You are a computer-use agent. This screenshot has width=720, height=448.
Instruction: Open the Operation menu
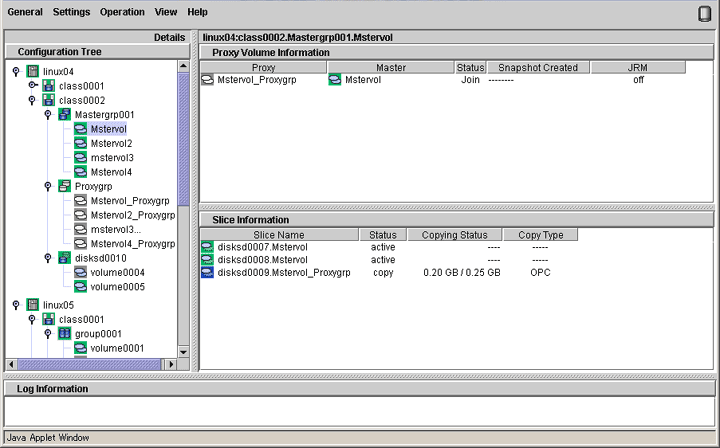(122, 12)
